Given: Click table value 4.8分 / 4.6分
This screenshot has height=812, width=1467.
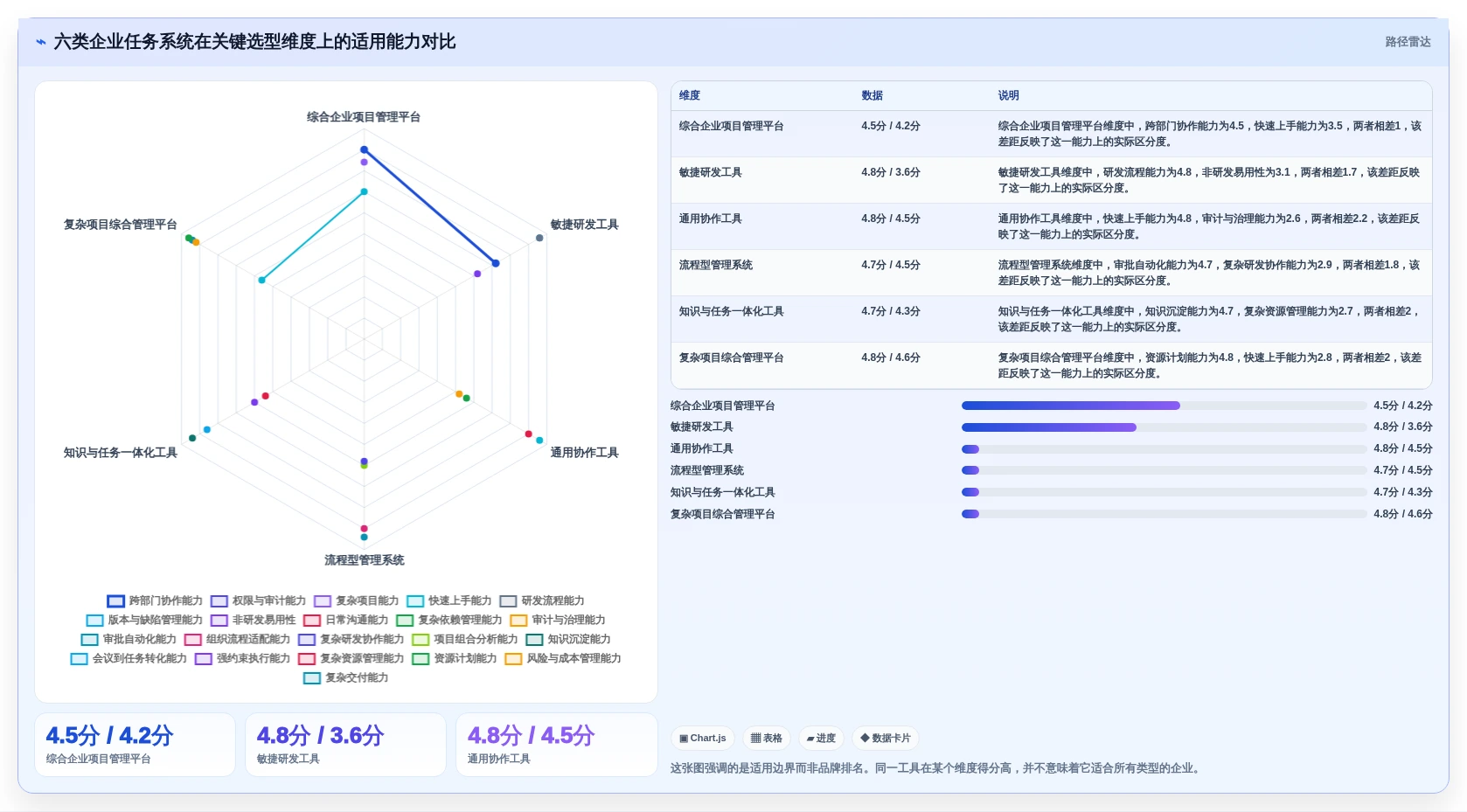Looking at the screenshot, I should (x=890, y=357).
